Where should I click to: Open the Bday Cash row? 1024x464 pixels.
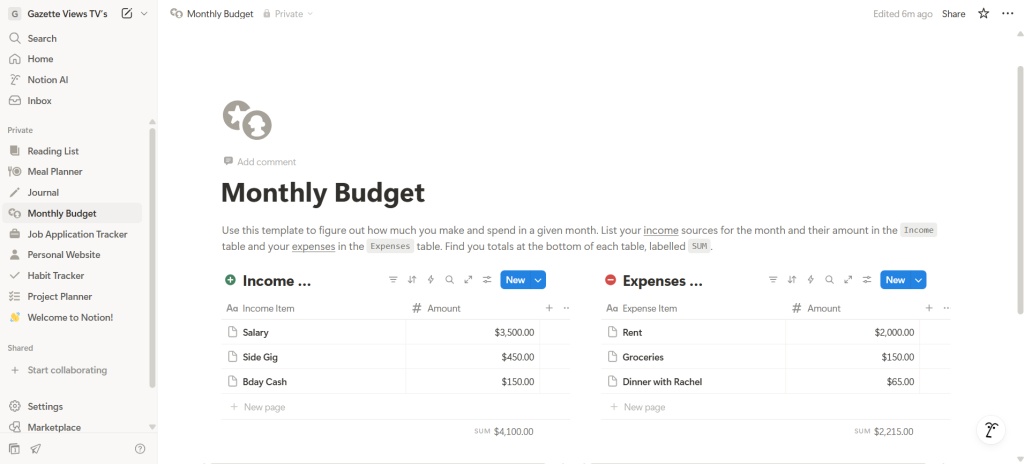pyautogui.click(x=264, y=382)
